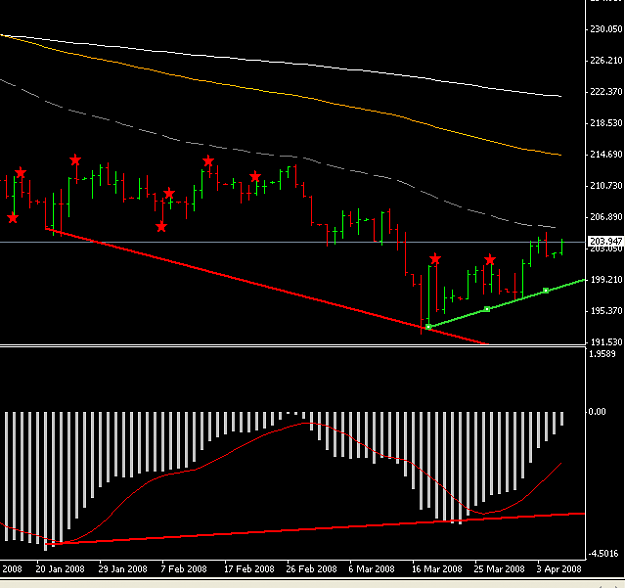Click the 25 Mar 2008 time axis label
This screenshot has width=625, height=588.
[x=499, y=569]
